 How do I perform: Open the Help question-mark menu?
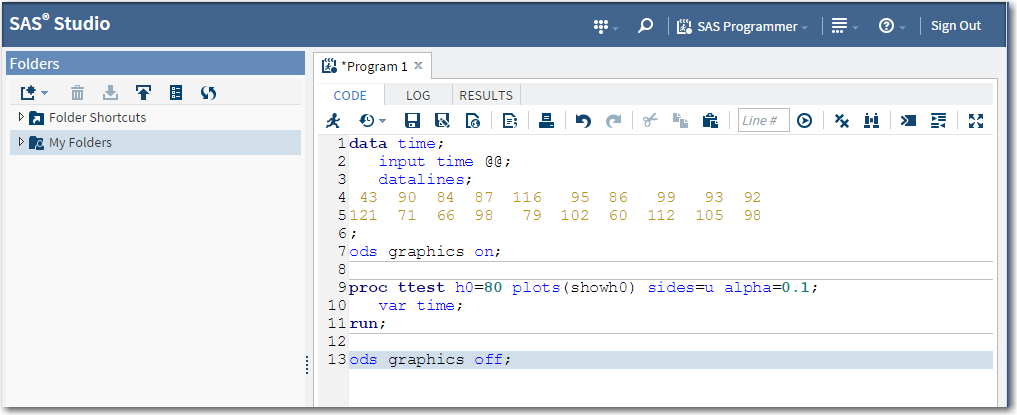click(894, 27)
